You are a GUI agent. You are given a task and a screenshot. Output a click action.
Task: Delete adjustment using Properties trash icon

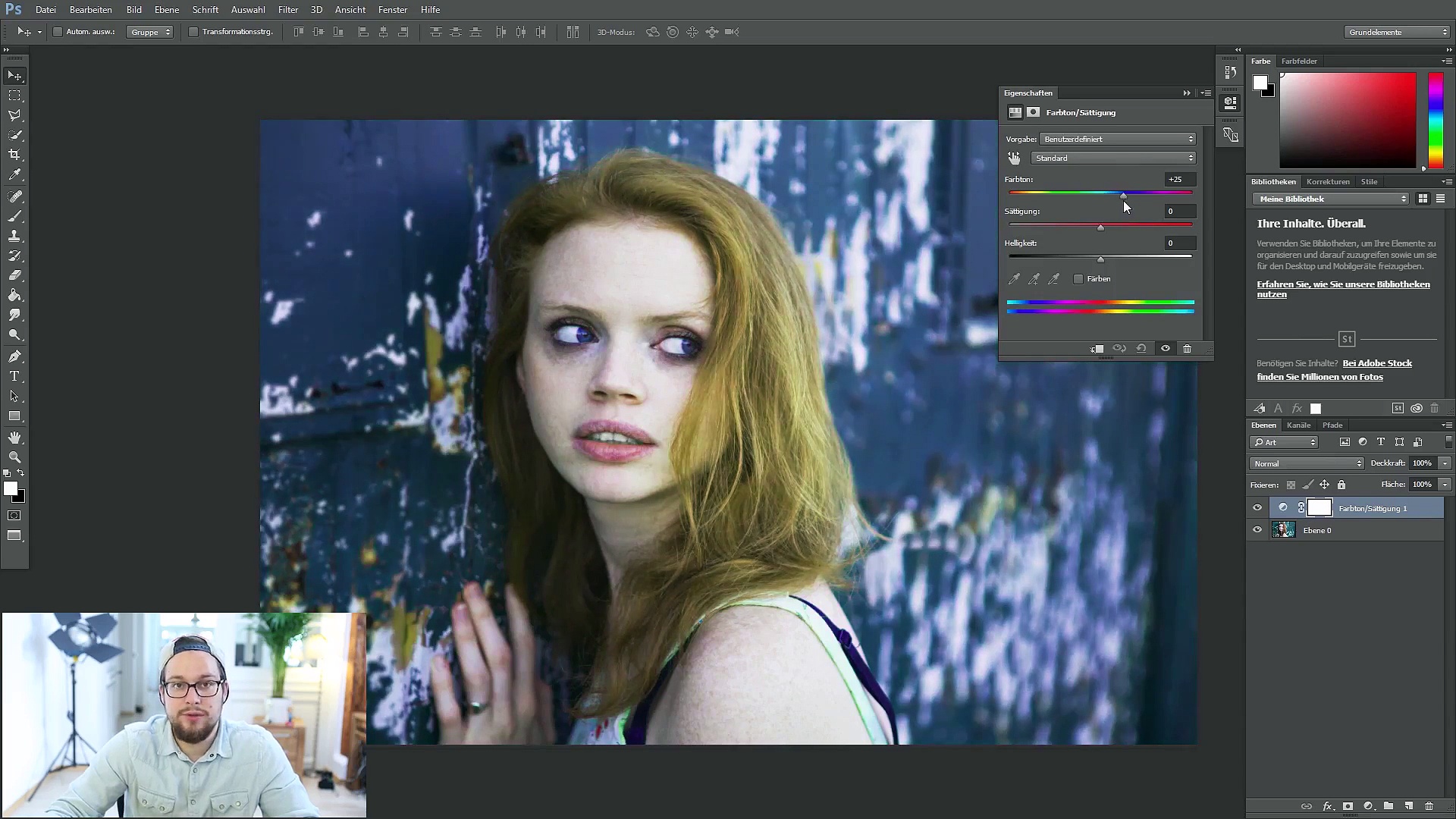click(1187, 349)
